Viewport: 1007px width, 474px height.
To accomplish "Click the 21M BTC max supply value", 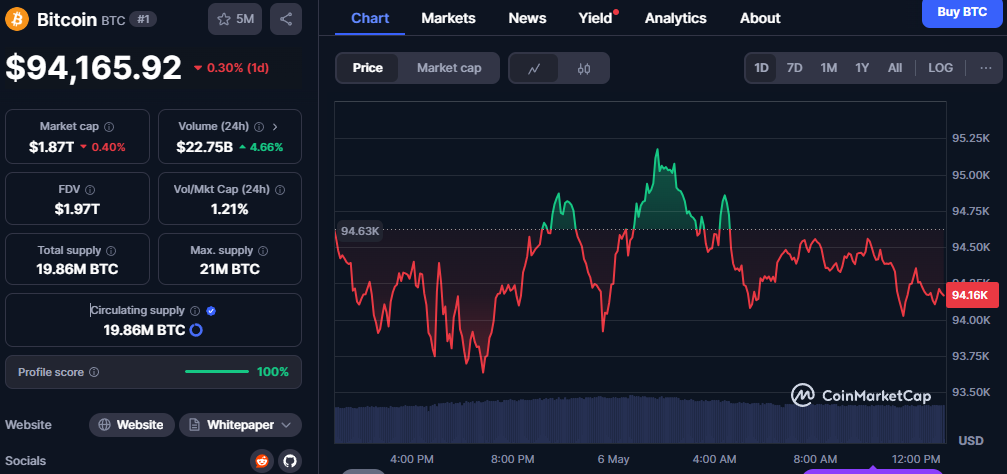I will tap(229, 269).
